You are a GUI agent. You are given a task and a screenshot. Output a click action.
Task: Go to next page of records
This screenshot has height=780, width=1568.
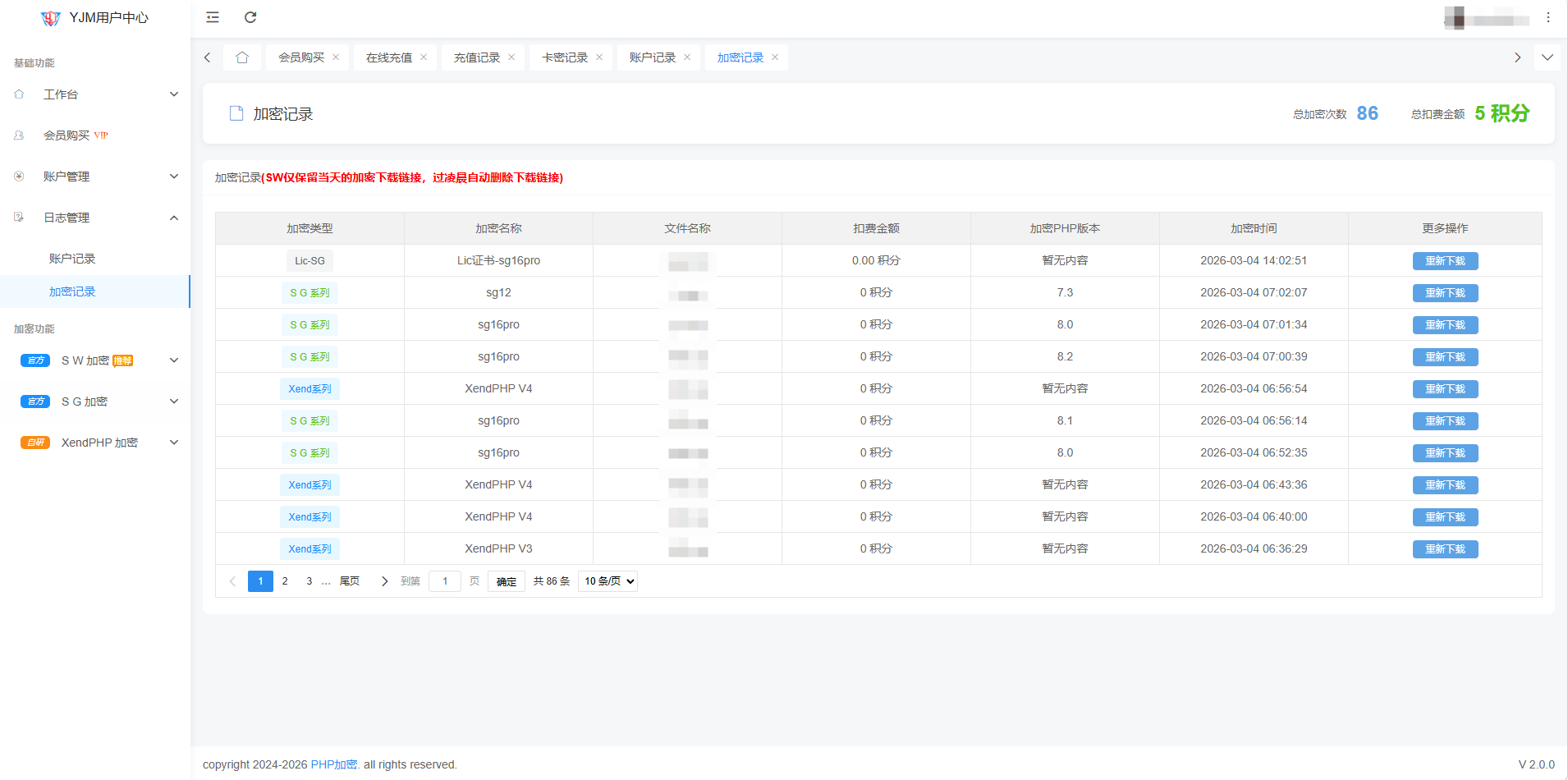click(x=384, y=581)
